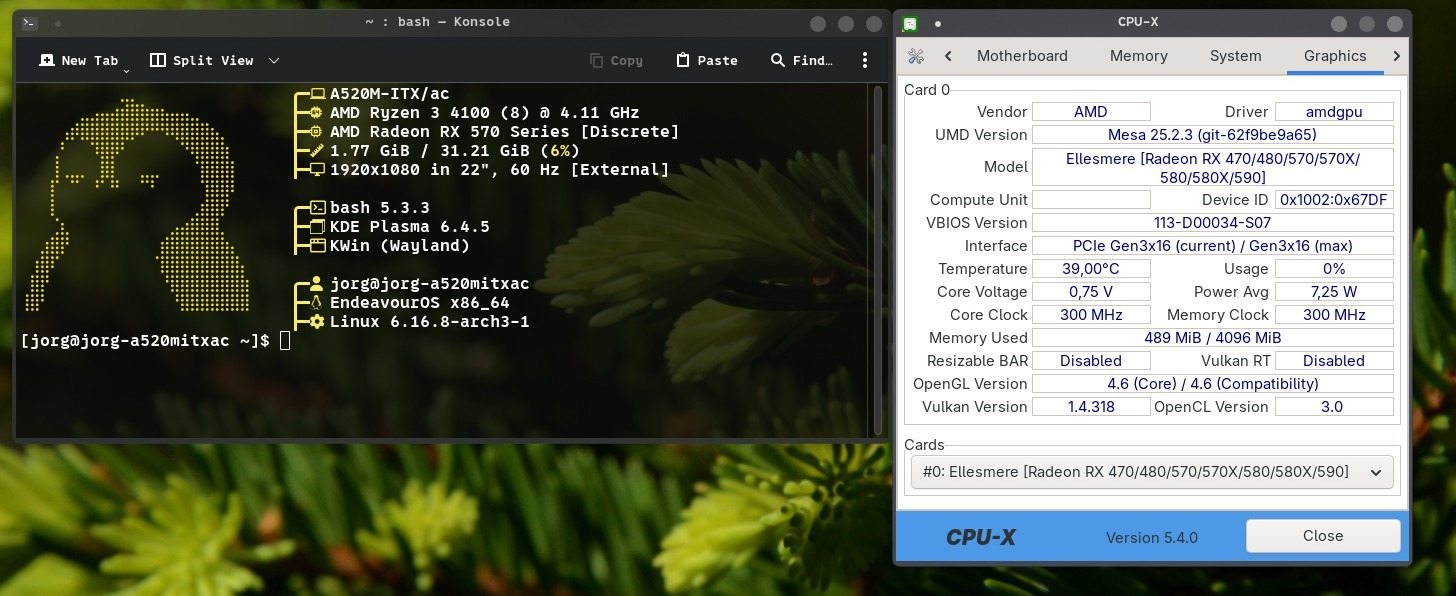Click the Power Avg value 7,25 W
Image resolution: width=1456 pixels, height=596 pixels.
click(x=1334, y=292)
